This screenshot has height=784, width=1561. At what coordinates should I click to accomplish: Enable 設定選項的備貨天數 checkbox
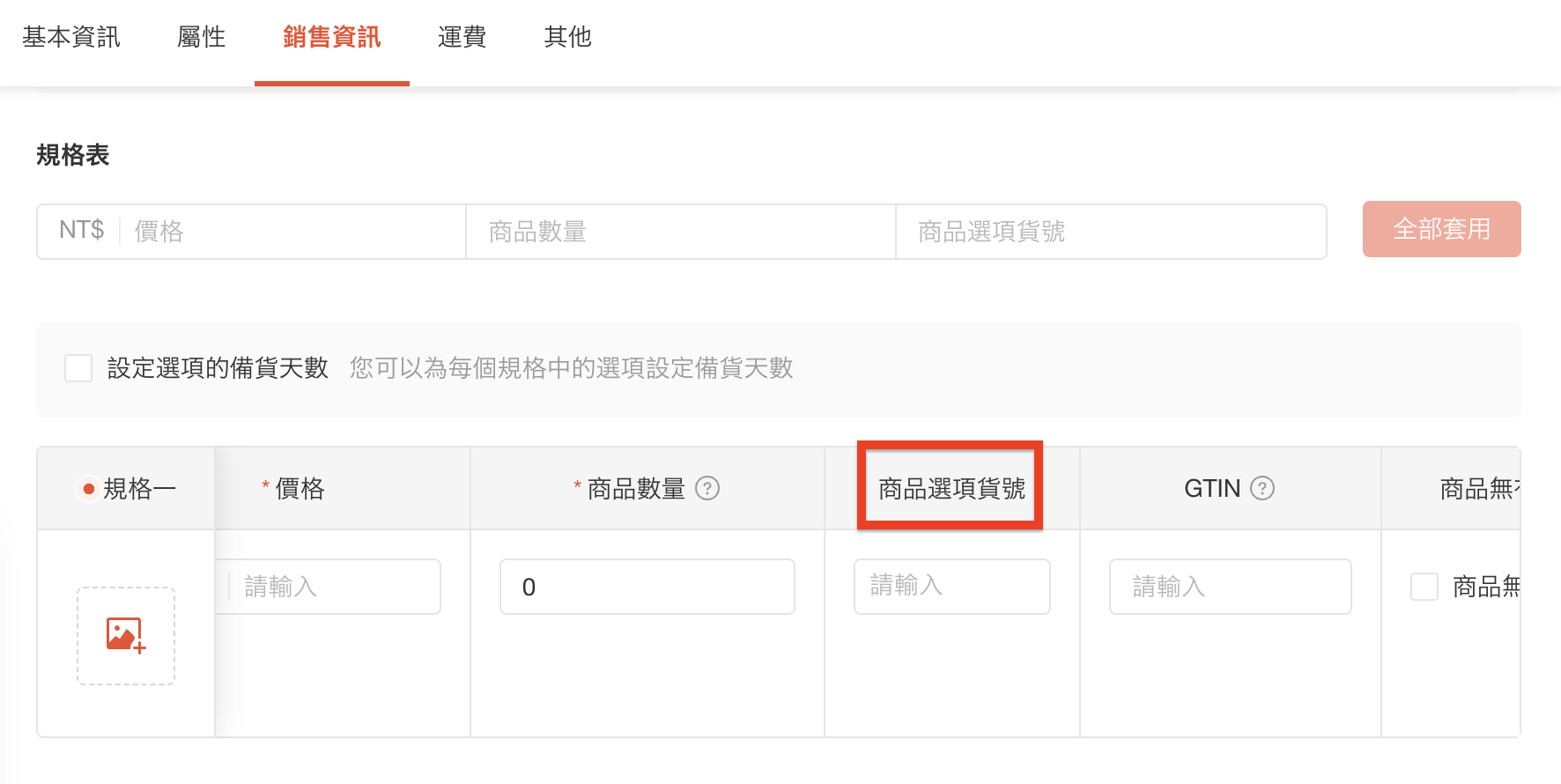coord(78,368)
